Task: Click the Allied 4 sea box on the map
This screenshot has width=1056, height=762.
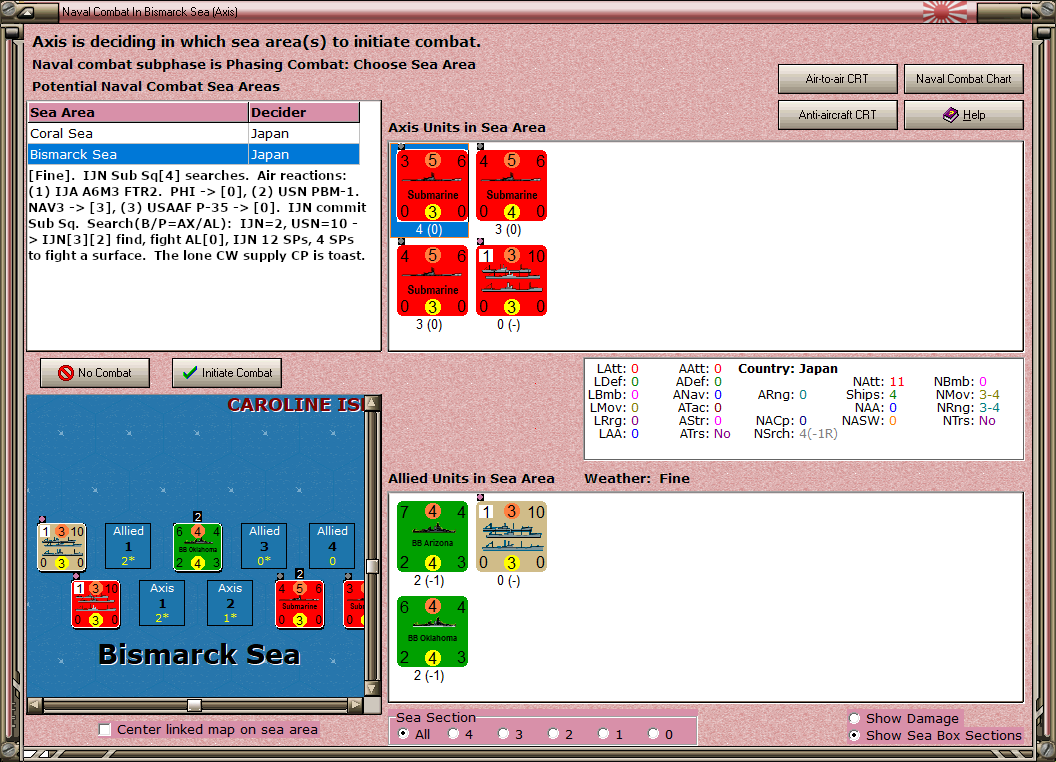Action: 332,546
